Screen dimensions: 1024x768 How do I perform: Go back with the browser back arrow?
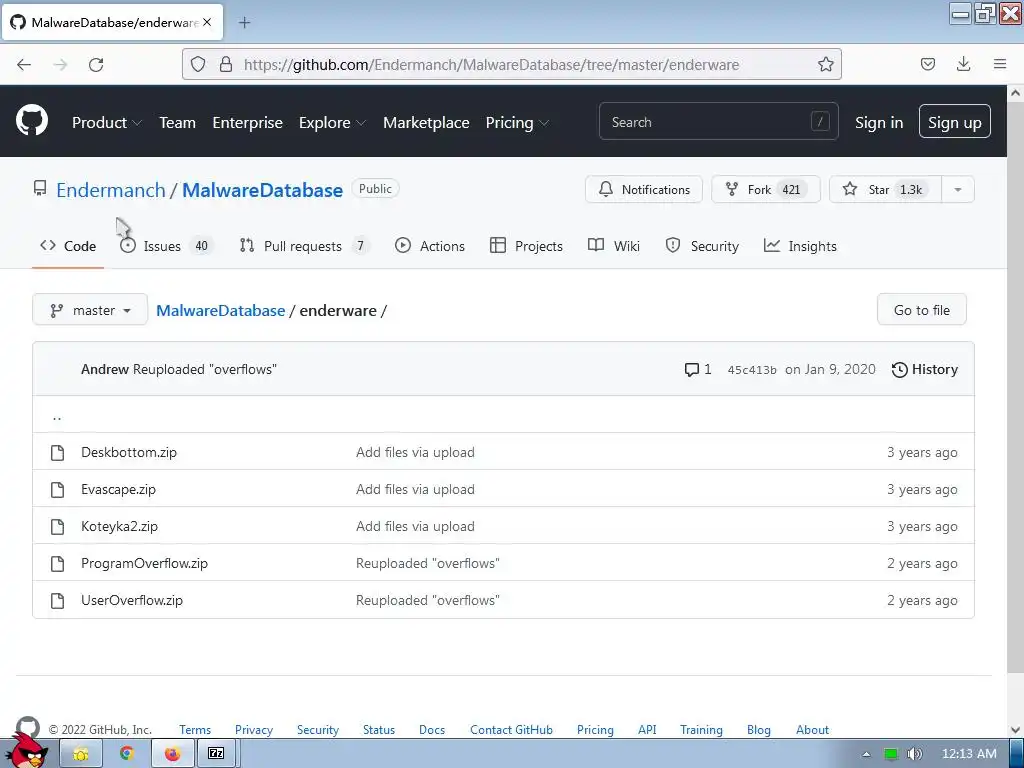point(24,64)
